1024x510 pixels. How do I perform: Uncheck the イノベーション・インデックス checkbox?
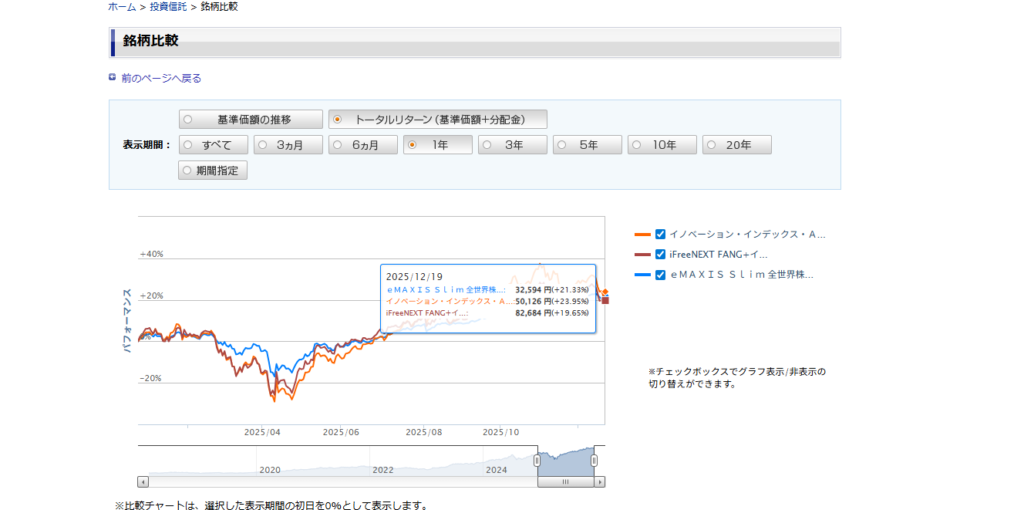point(660,234)
